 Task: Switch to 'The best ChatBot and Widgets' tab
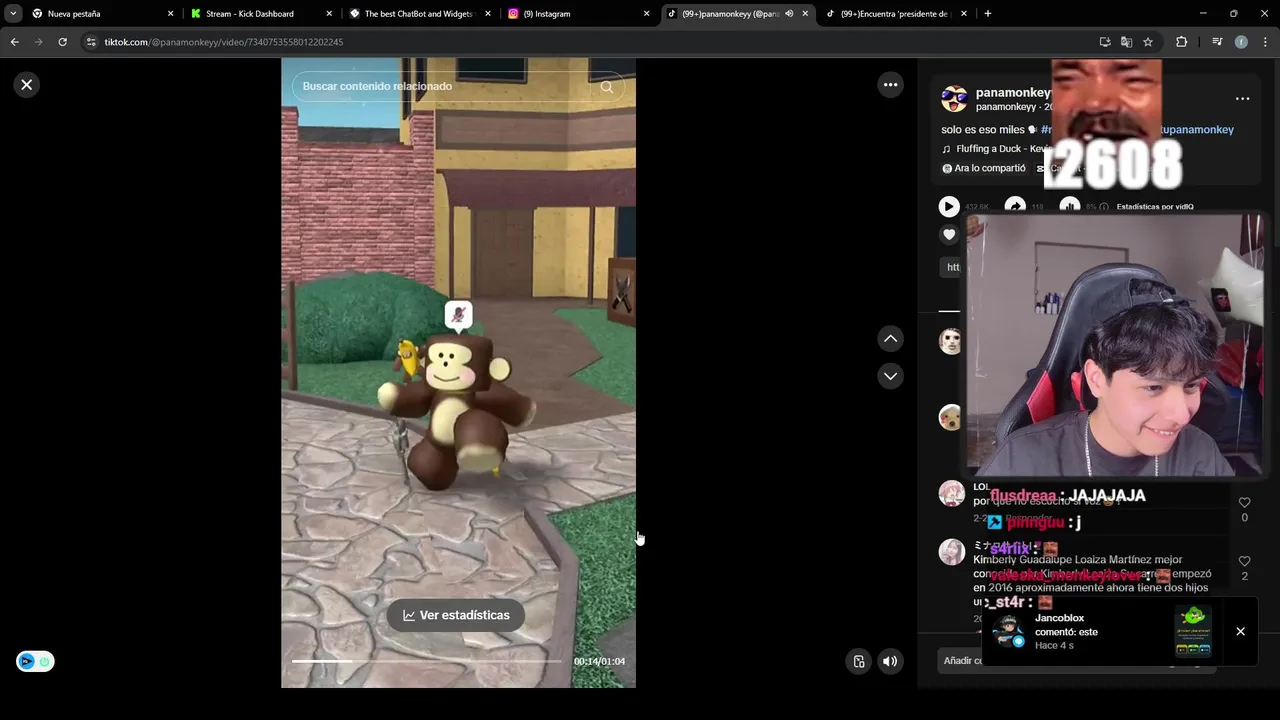click(x=419, y=14)
